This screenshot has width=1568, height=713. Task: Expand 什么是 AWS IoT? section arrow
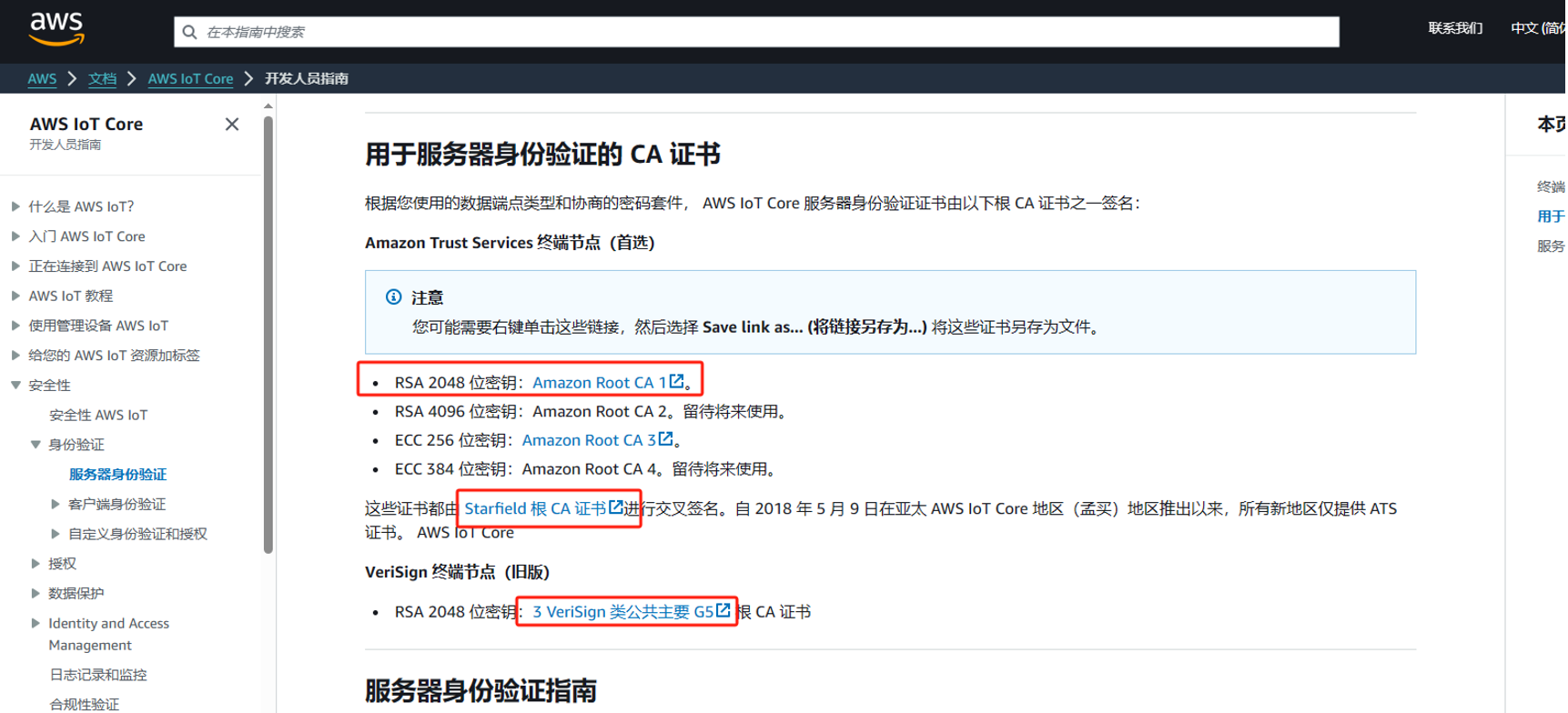pyautogui.click(x=15, y=206)
